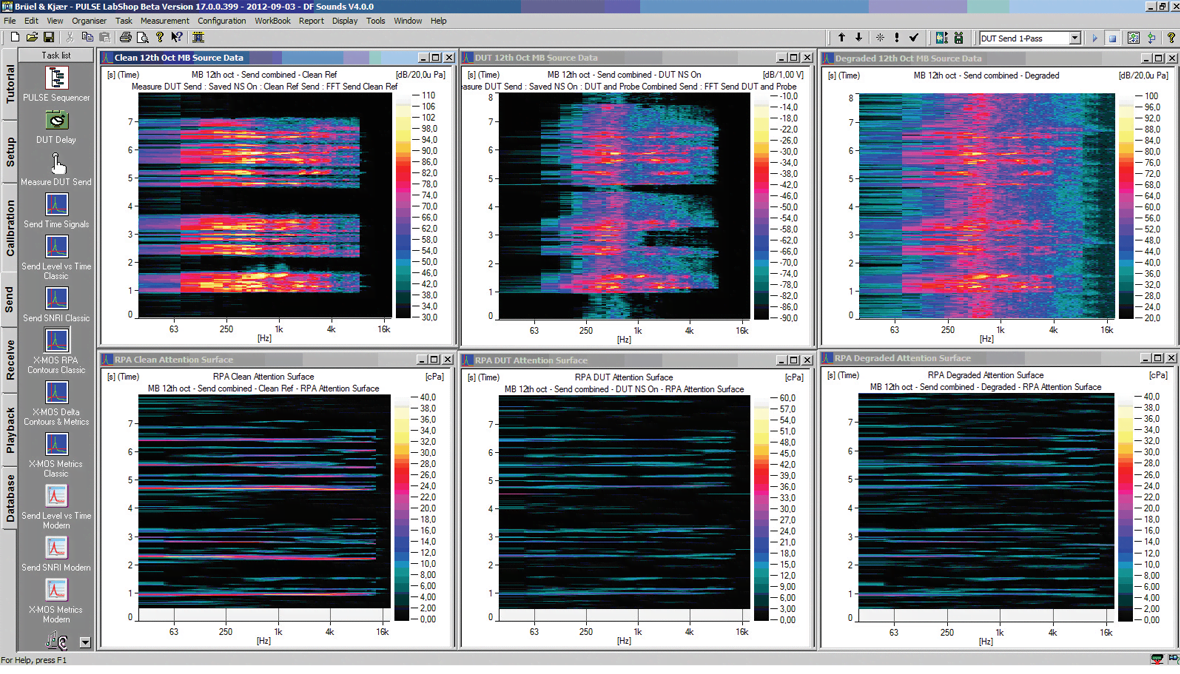Open Send SNRI Modern task
The height and width of the screenshot is (674, 1180).
coord(57,548)
